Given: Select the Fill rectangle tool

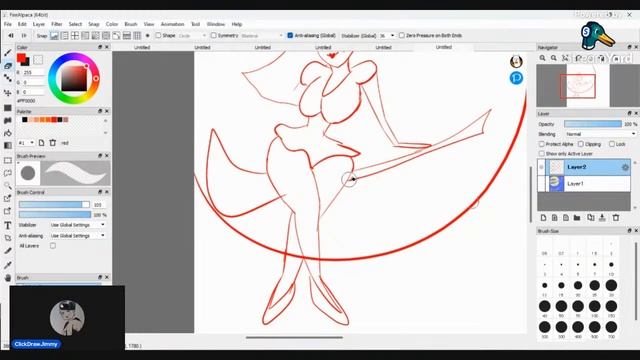Looking at the screenshot, I should (x=8, y=108).
